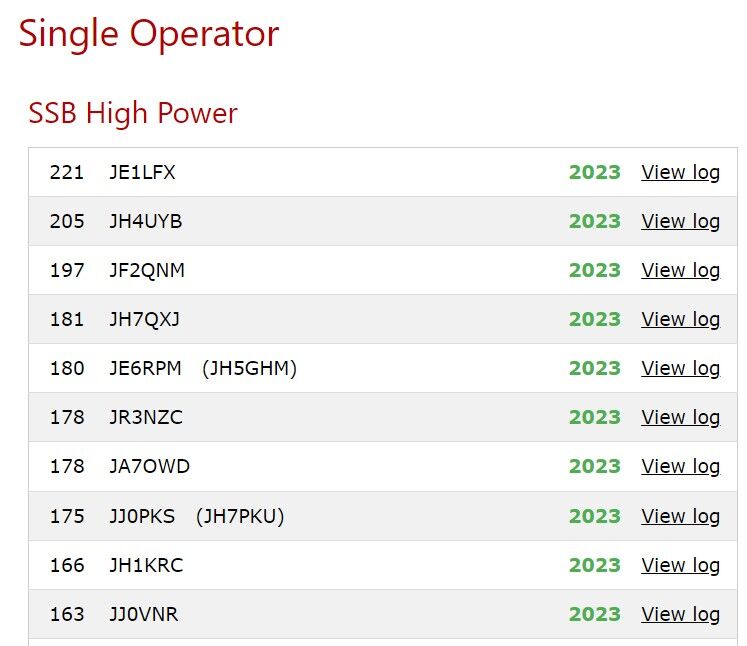Open View log for JH4UYB

click(680, 222)
